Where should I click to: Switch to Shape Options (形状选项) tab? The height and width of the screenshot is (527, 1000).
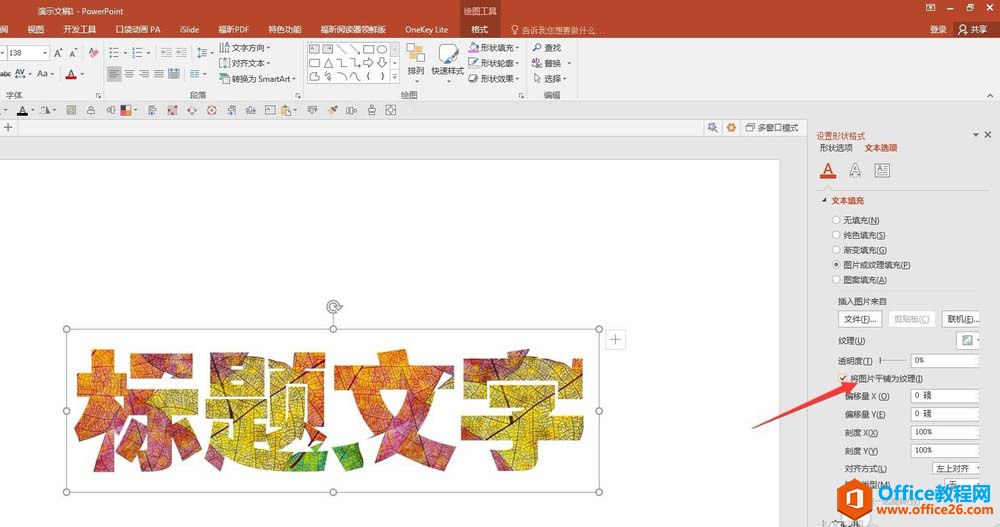click(x=836, y=148)
